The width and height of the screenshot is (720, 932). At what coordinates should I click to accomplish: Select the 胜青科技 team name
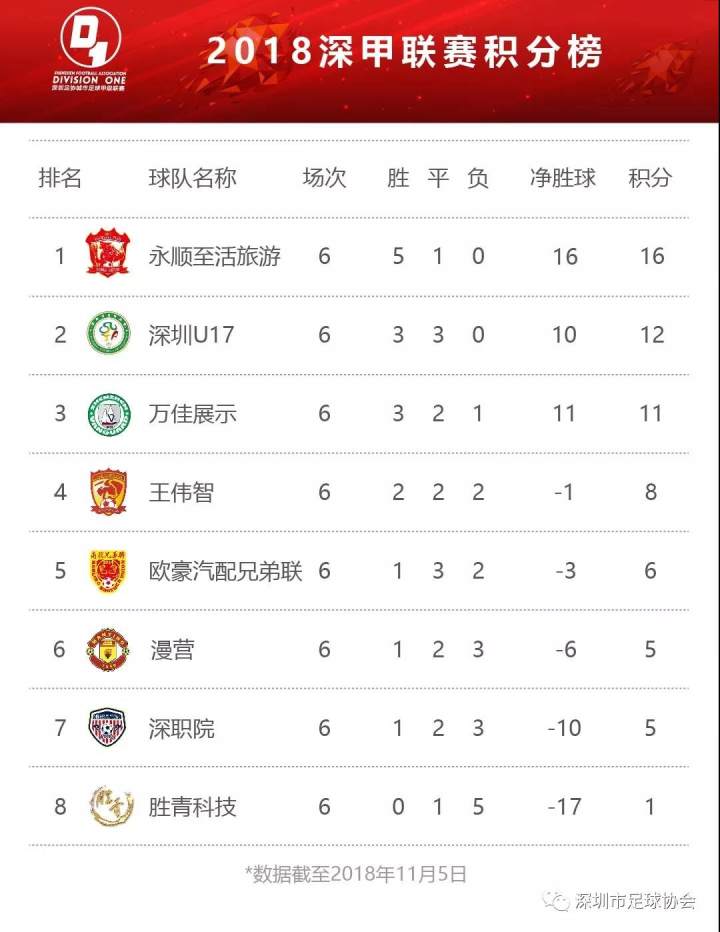point(192,807)
